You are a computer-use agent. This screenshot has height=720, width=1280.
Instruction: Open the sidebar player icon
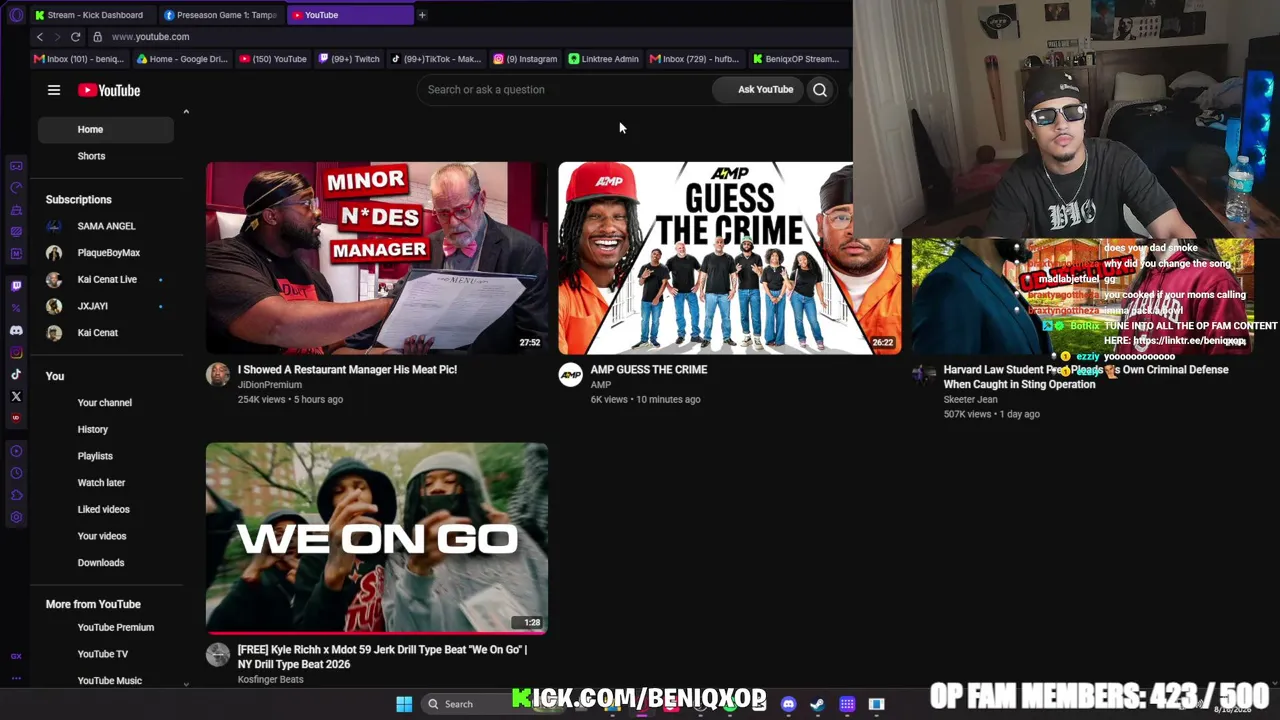click(x=16, y=451)
